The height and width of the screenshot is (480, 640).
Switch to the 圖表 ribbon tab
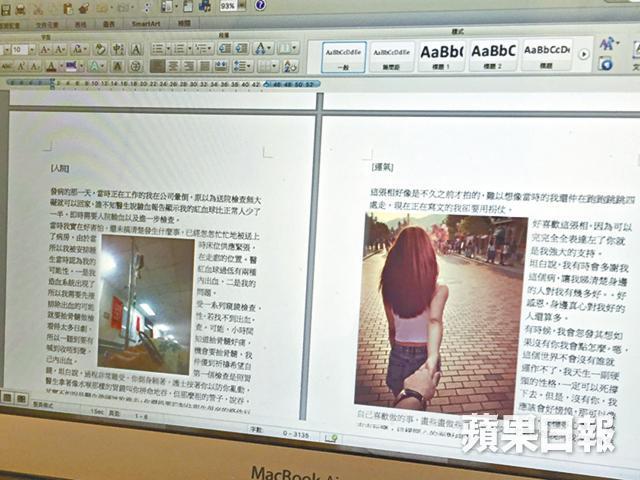point(109,24)
